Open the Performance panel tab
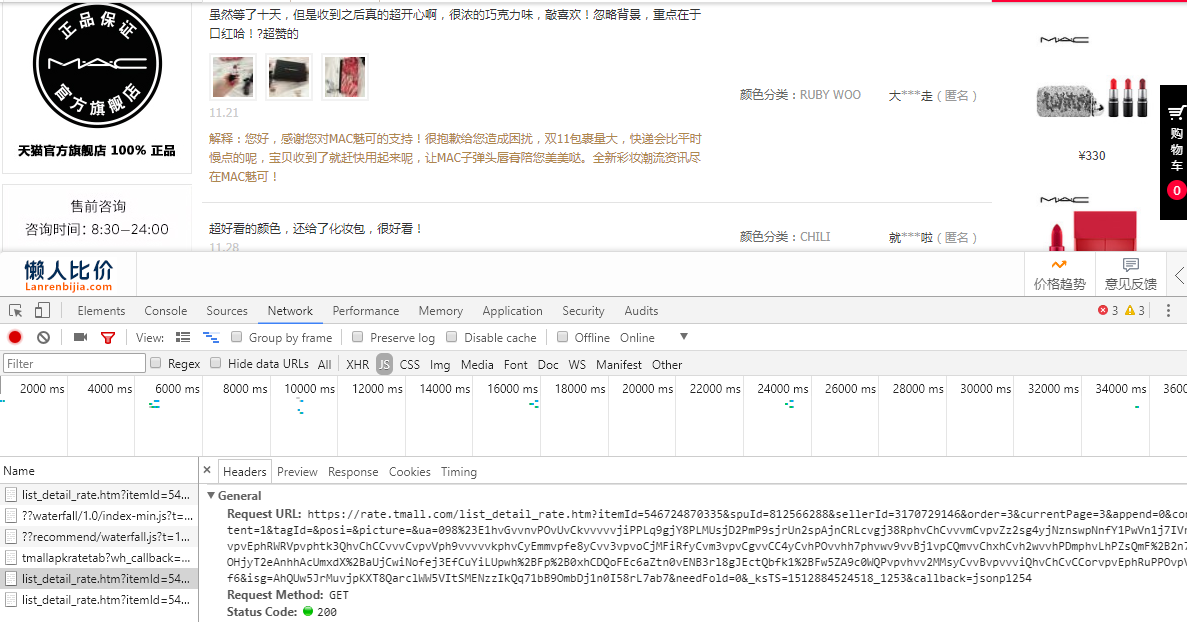 point(366,311)
